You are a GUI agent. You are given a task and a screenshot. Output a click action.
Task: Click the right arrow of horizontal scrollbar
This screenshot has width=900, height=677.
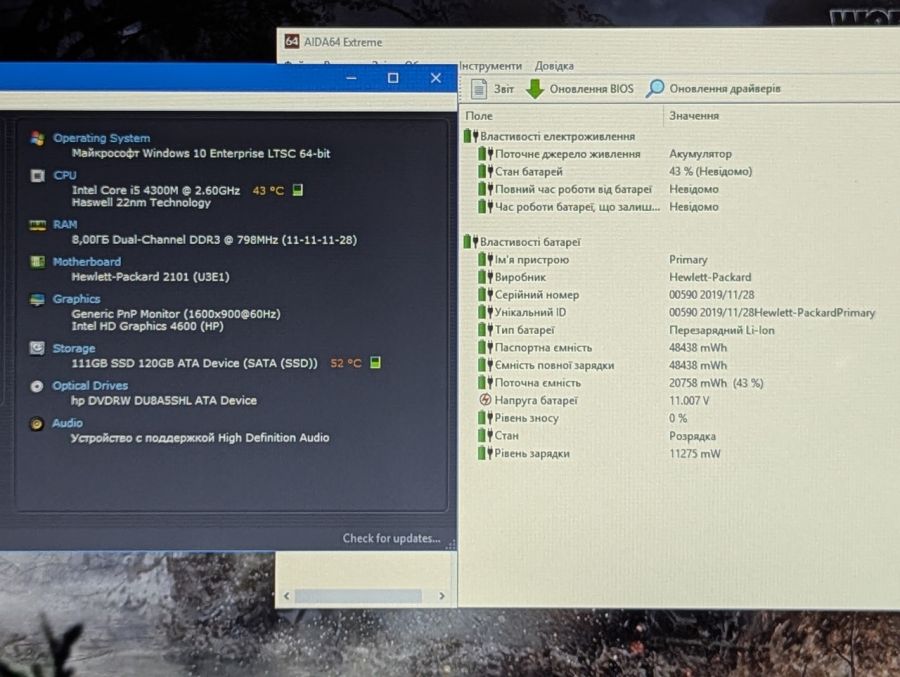point(441,596)
